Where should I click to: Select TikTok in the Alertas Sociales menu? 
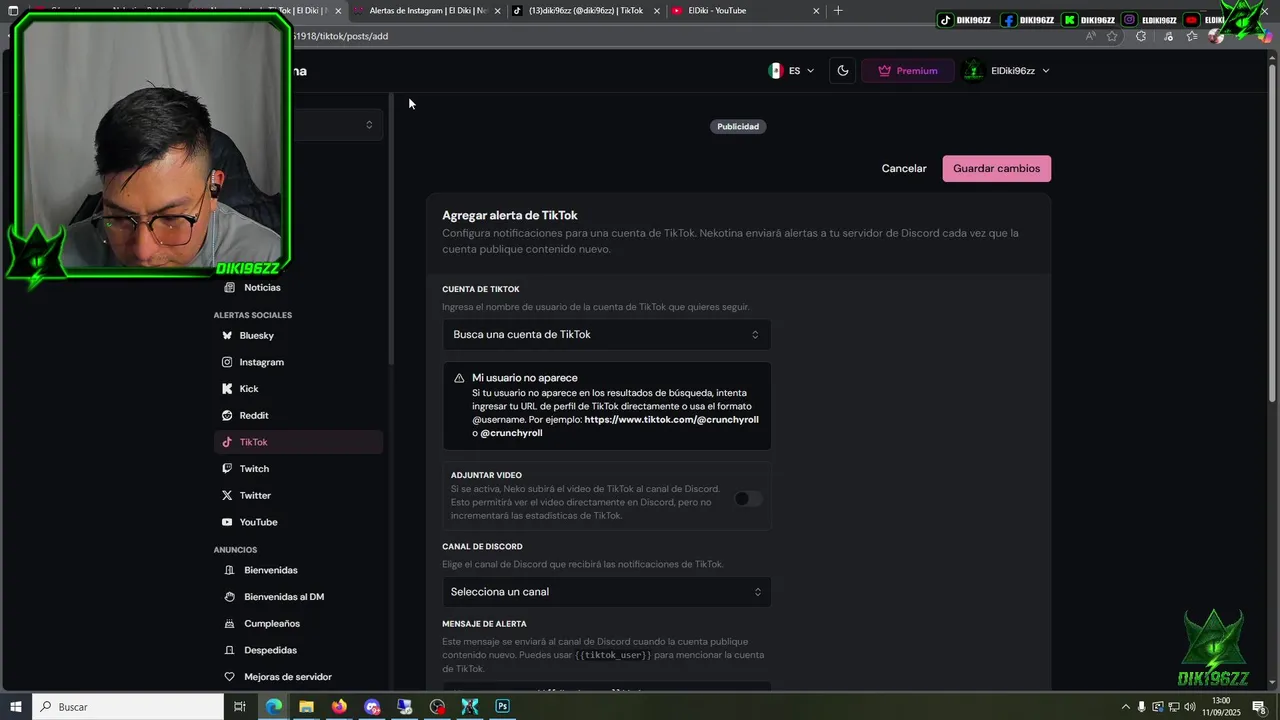298,442
